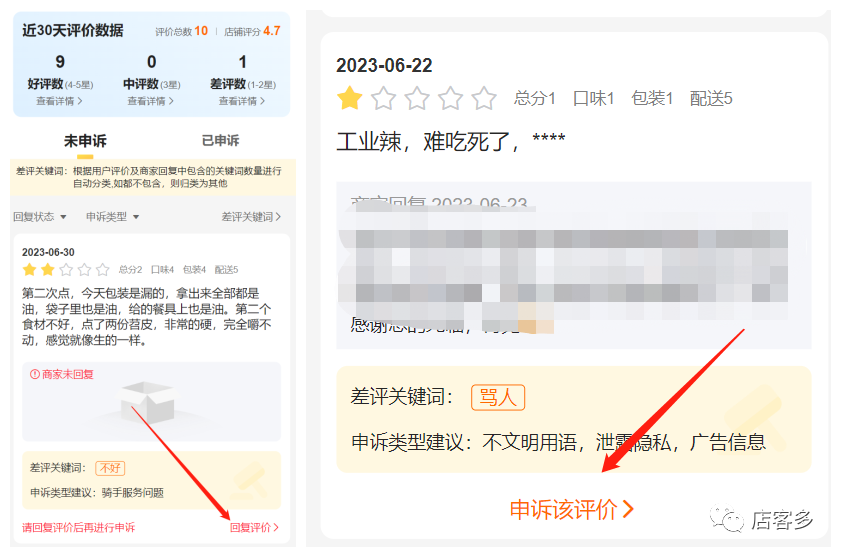Open 差评关键词 filter
The image size is (841, 557).
[x=251, y=217]
